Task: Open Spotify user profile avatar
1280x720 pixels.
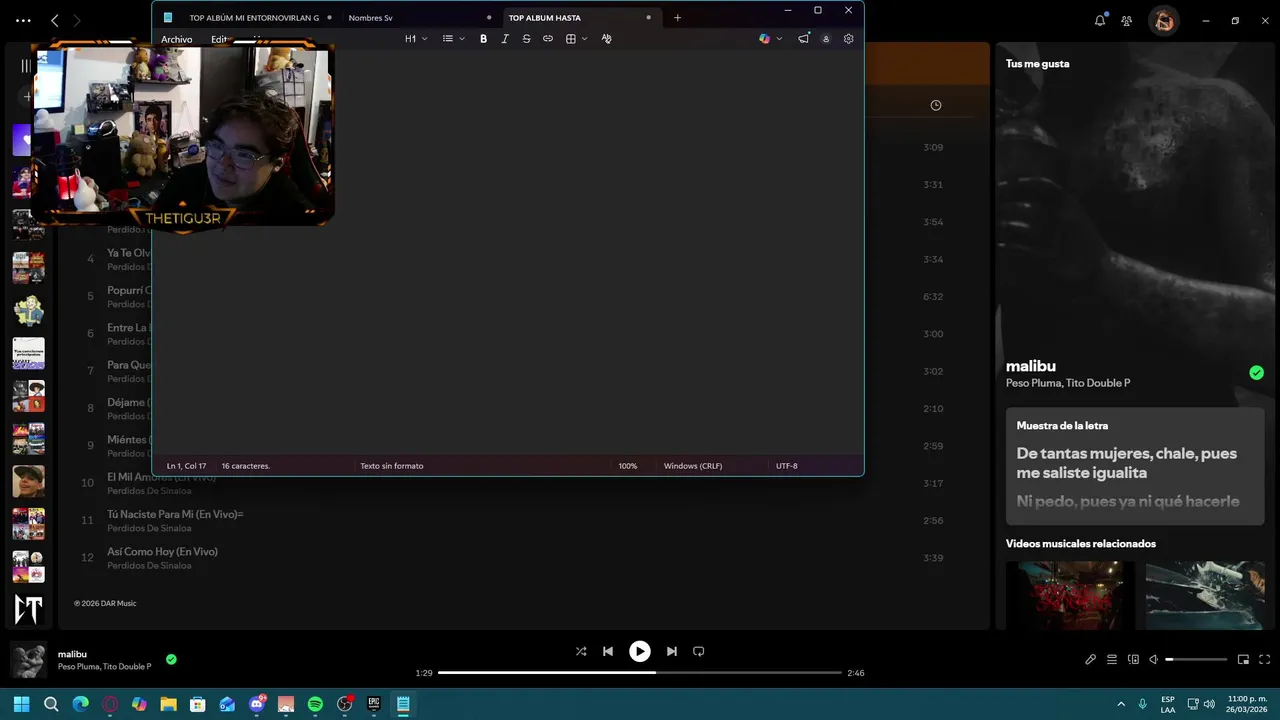Action: [1163, 20]
